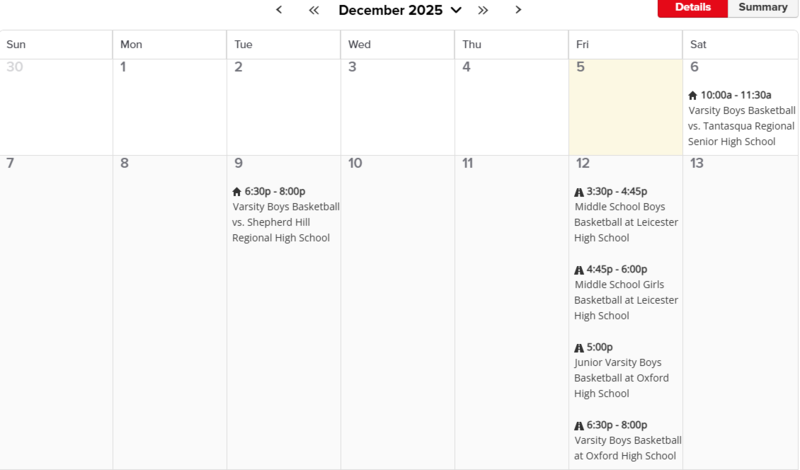Select Saturday December 13 day cell
800x470 pixels.
click(740, 300)
